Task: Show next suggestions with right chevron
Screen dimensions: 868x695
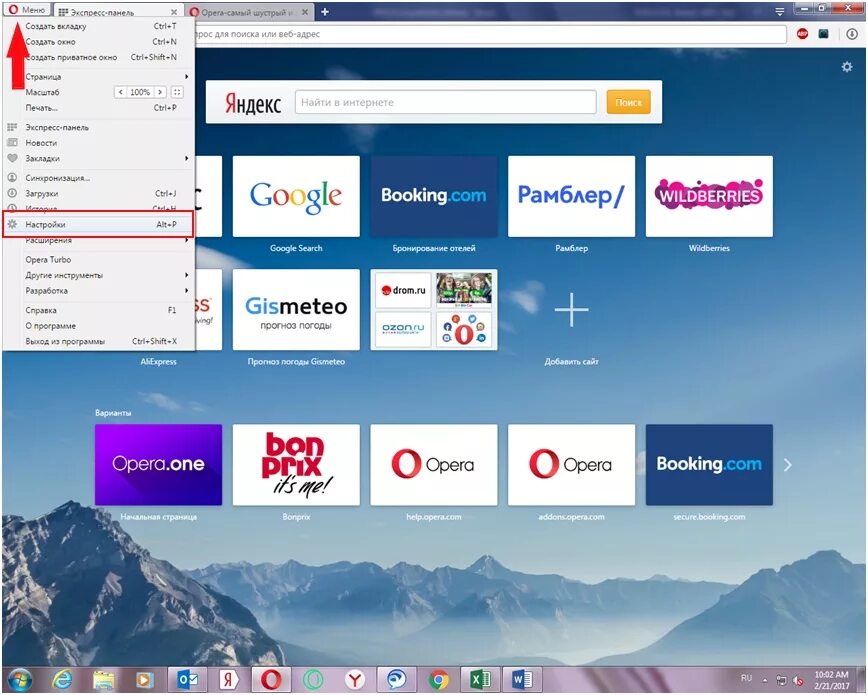Action: click(x=788, y=465)
